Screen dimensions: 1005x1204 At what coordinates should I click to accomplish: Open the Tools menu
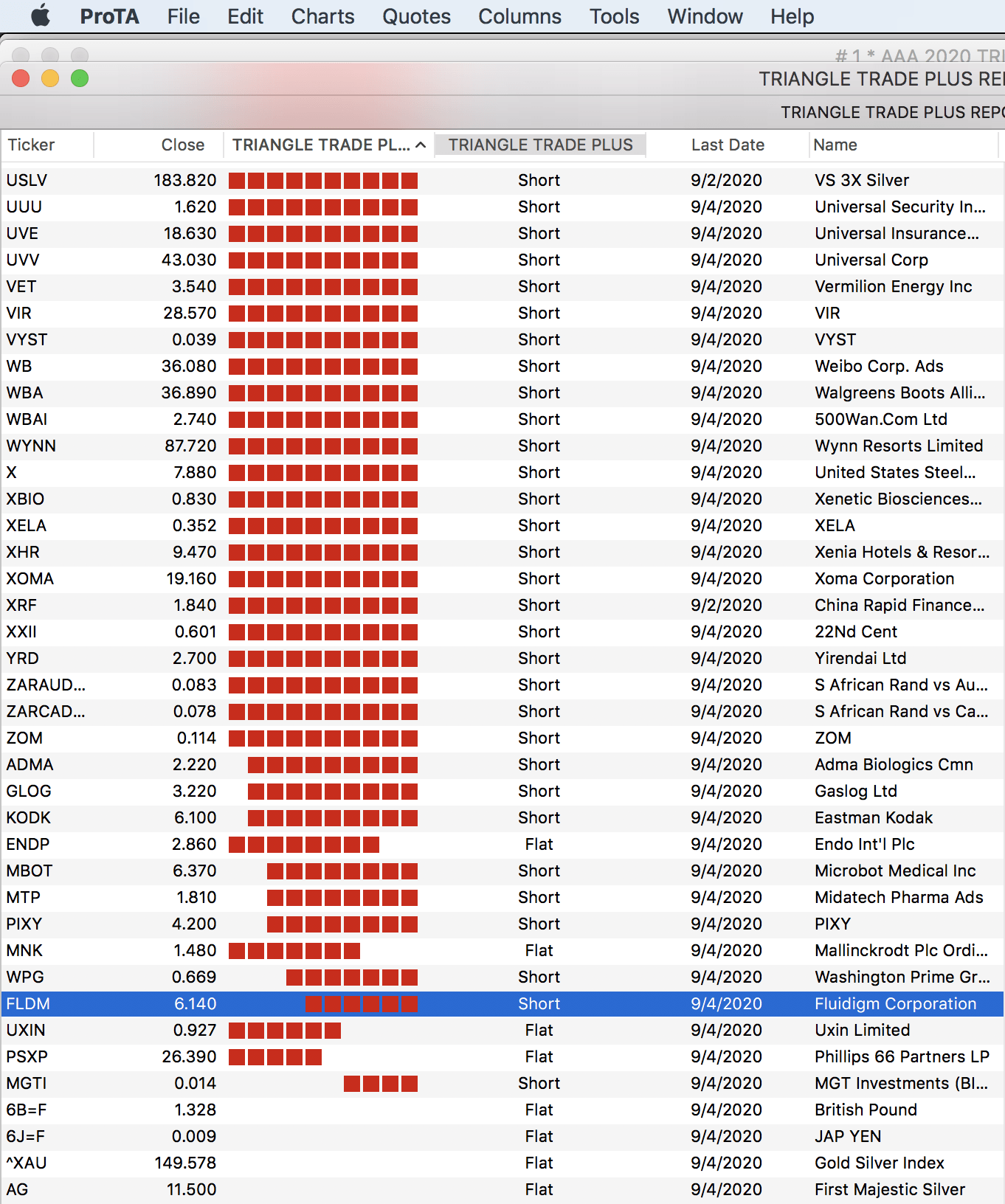[x=614, y=16]
